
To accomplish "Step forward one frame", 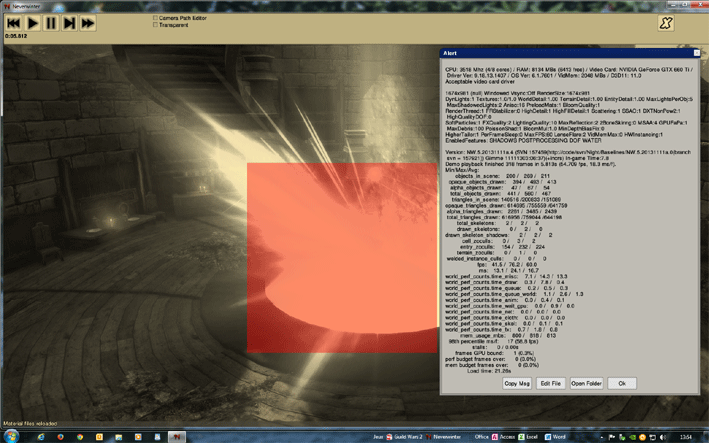I will point(69,23).
